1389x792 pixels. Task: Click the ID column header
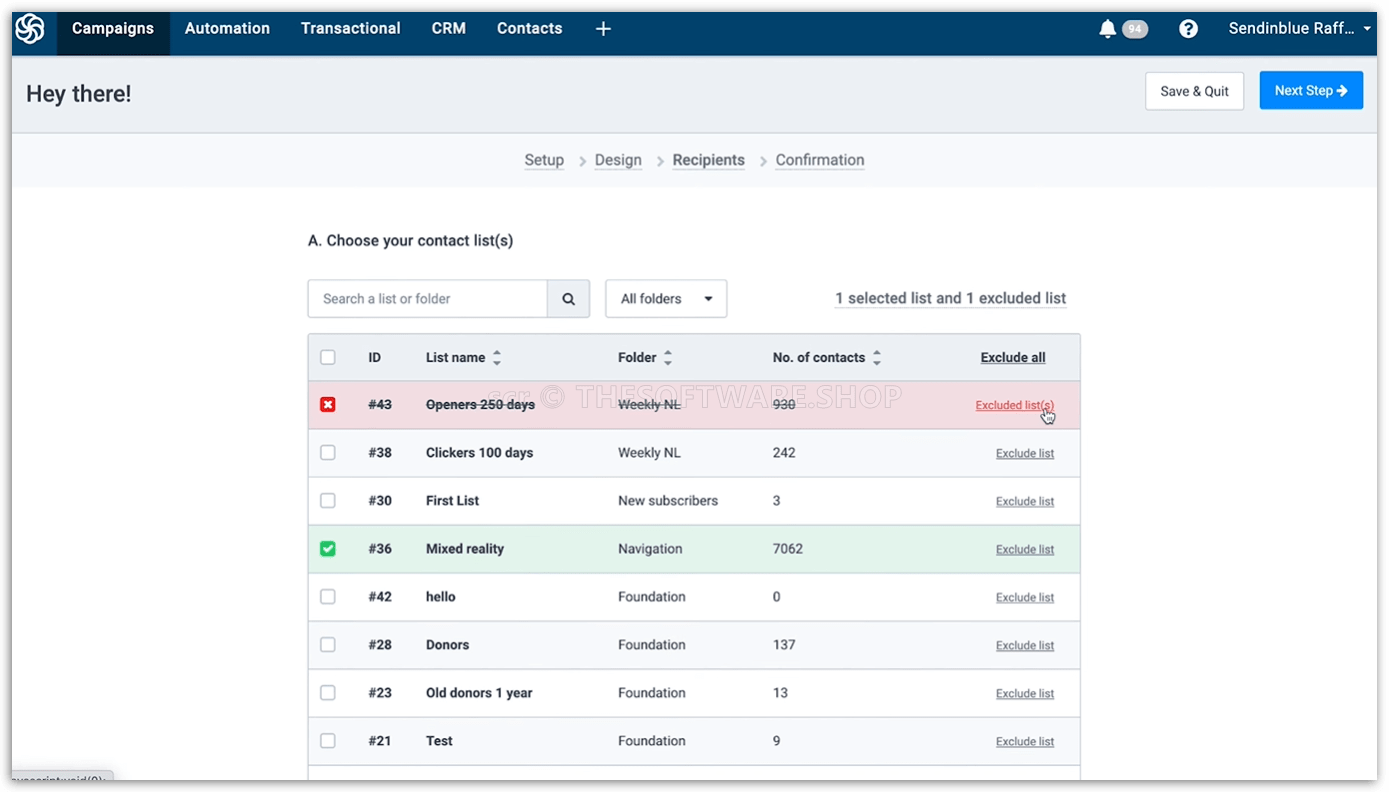pyautogui.click(x=374, y=358)
